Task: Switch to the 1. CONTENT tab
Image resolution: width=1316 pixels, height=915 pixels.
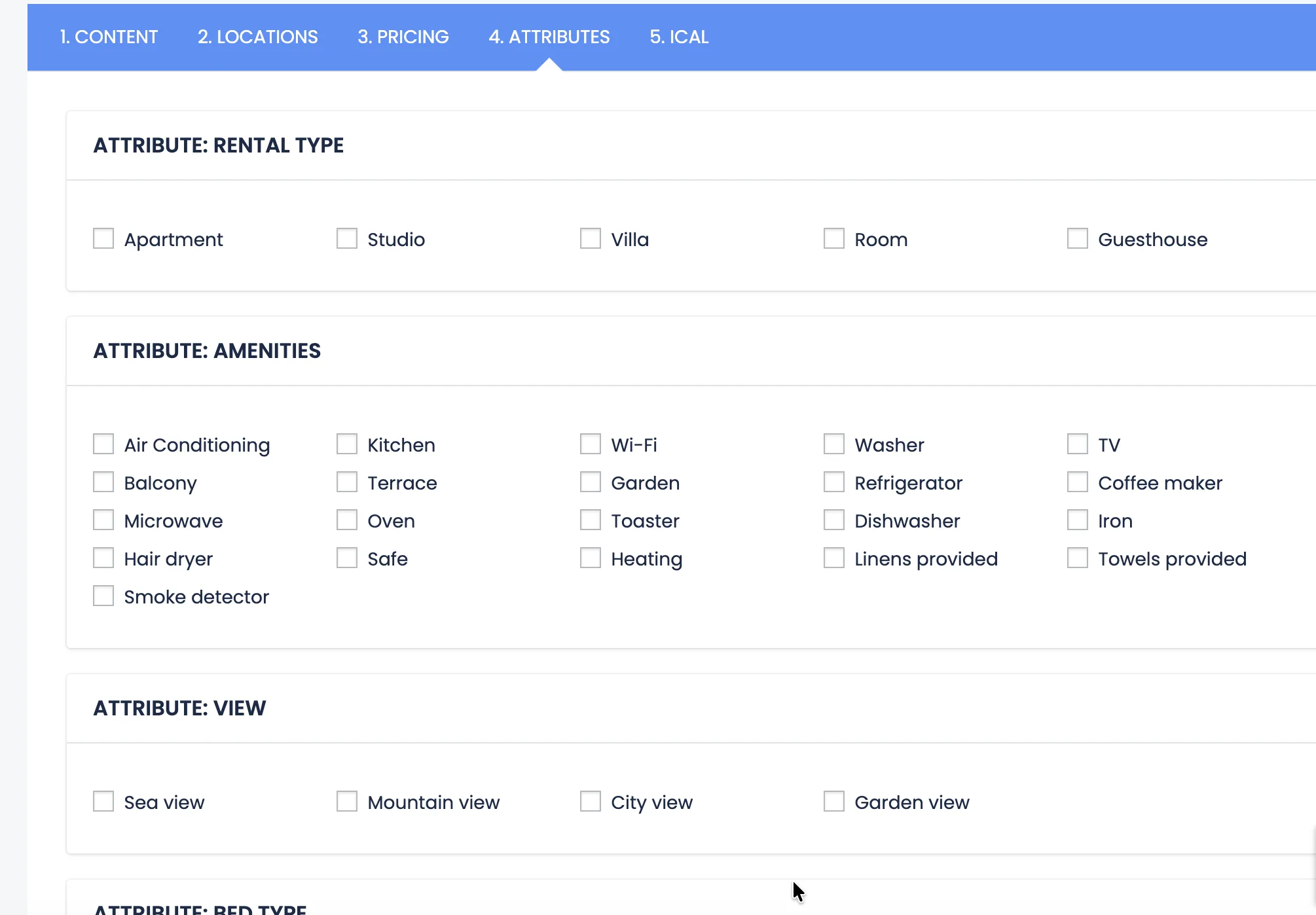Action: (109, 37)
